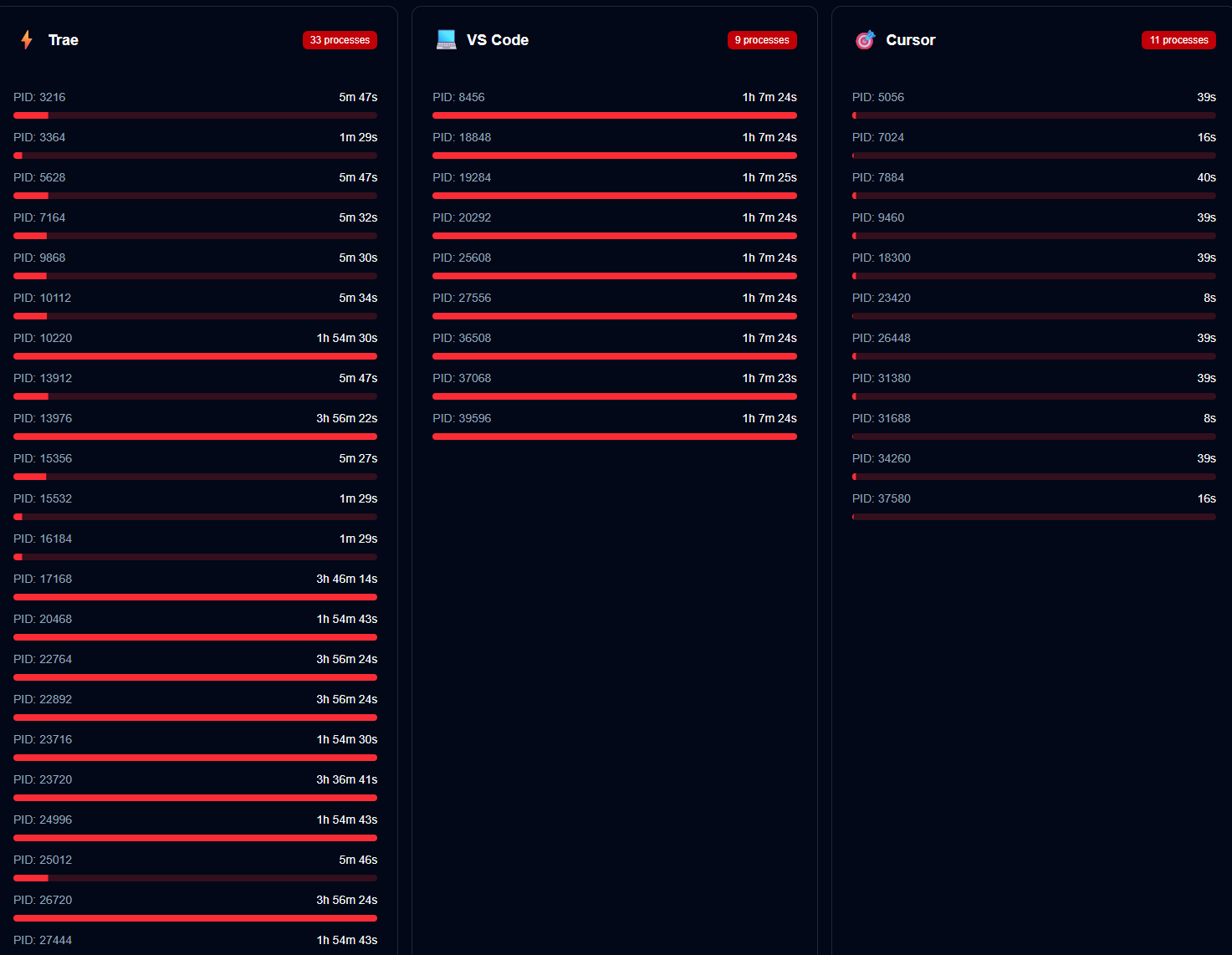Click the Cursor target icon
Screen dimensions: 1232x955
(x=865, y=40)
